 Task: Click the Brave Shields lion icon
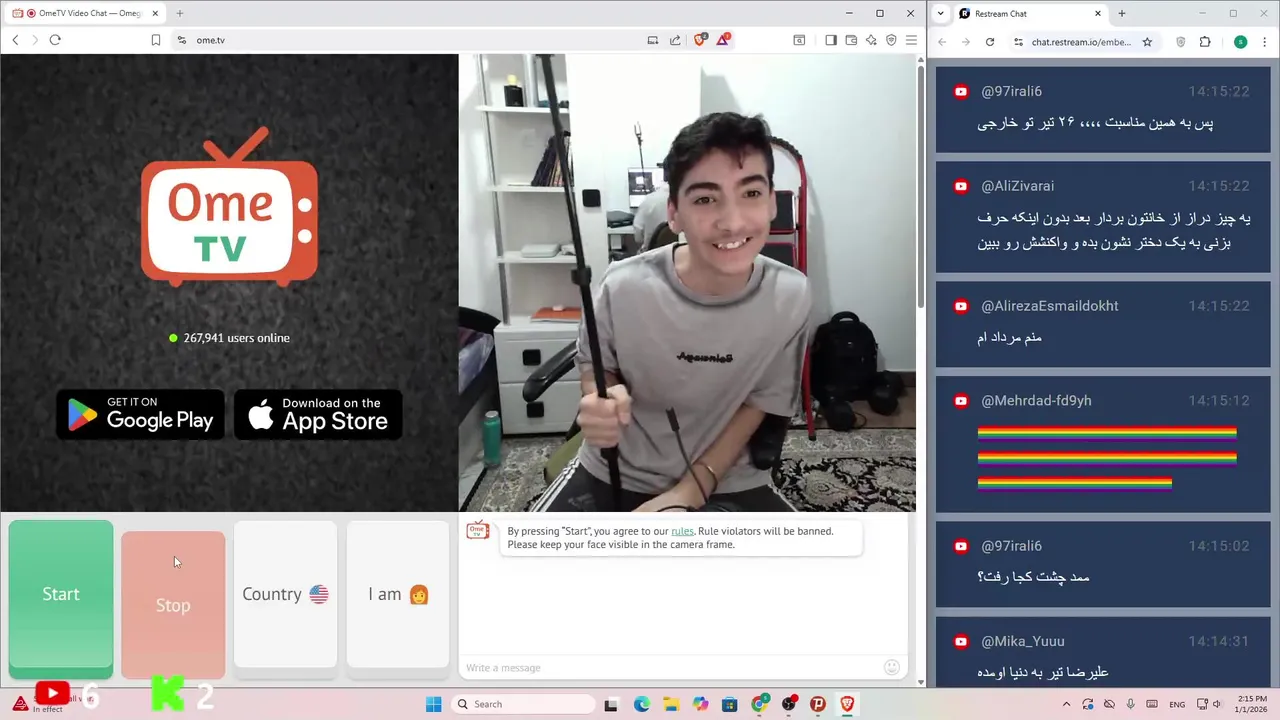coord(700,40)
